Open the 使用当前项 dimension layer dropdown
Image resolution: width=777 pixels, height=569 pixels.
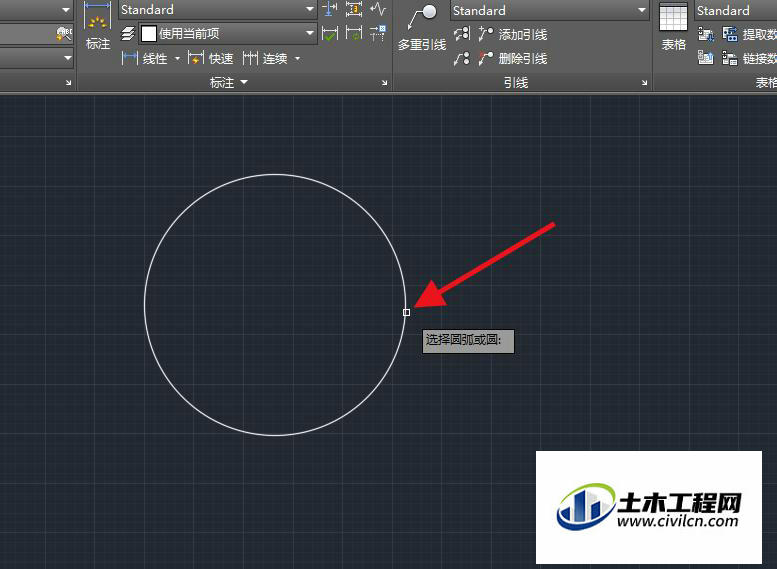[228, 33]
